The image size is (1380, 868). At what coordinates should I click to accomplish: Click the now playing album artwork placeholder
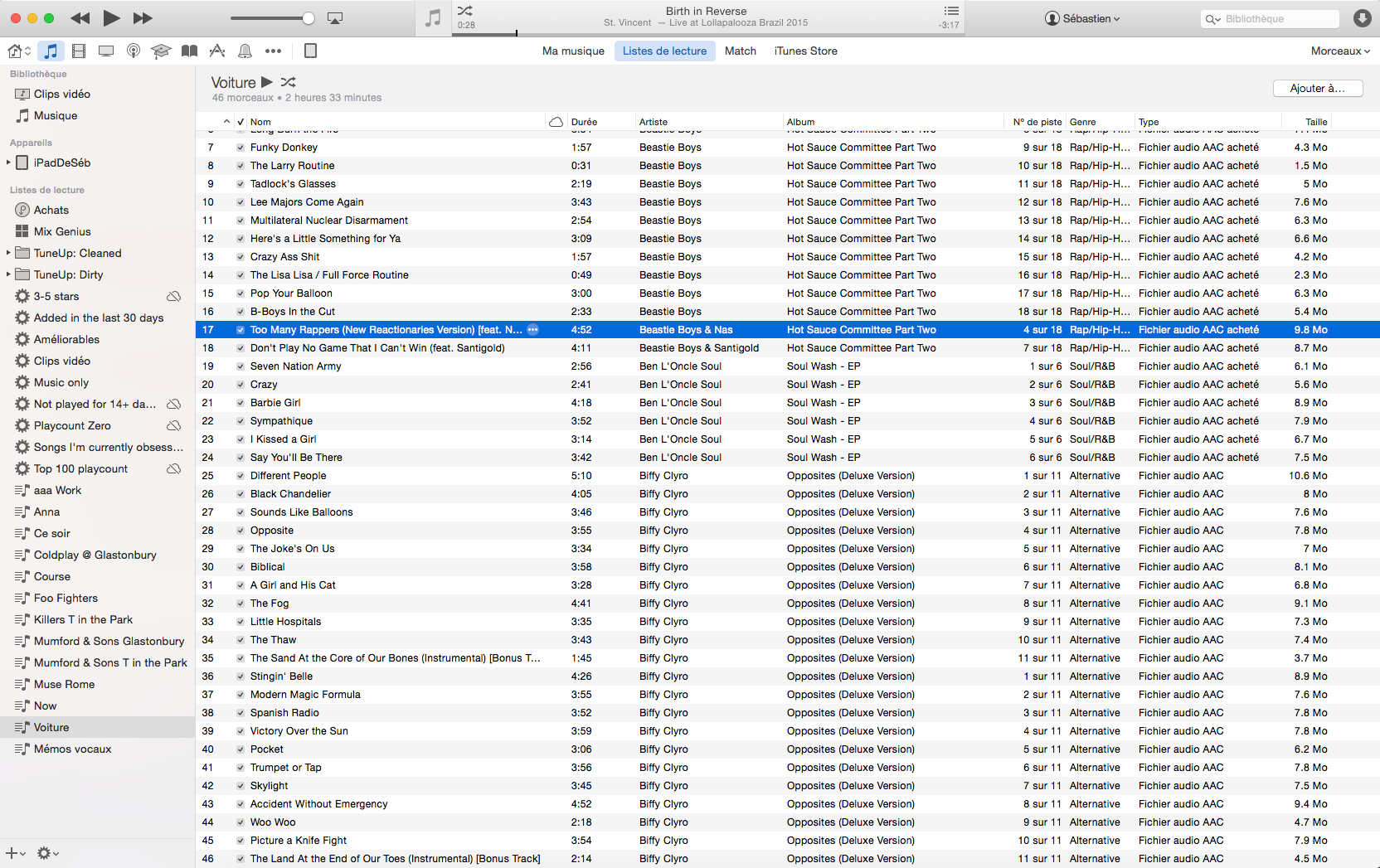click(433, 18)
